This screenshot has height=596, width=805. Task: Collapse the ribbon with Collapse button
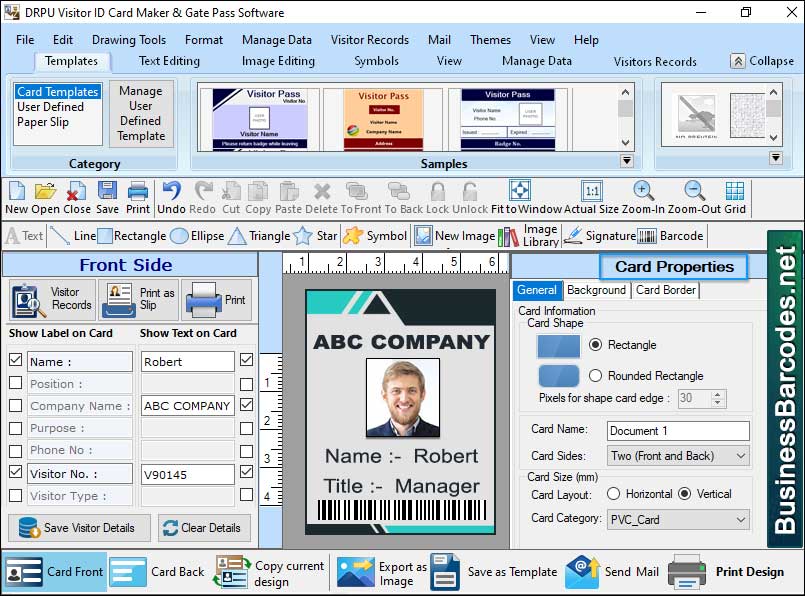[x=762, y=61]
